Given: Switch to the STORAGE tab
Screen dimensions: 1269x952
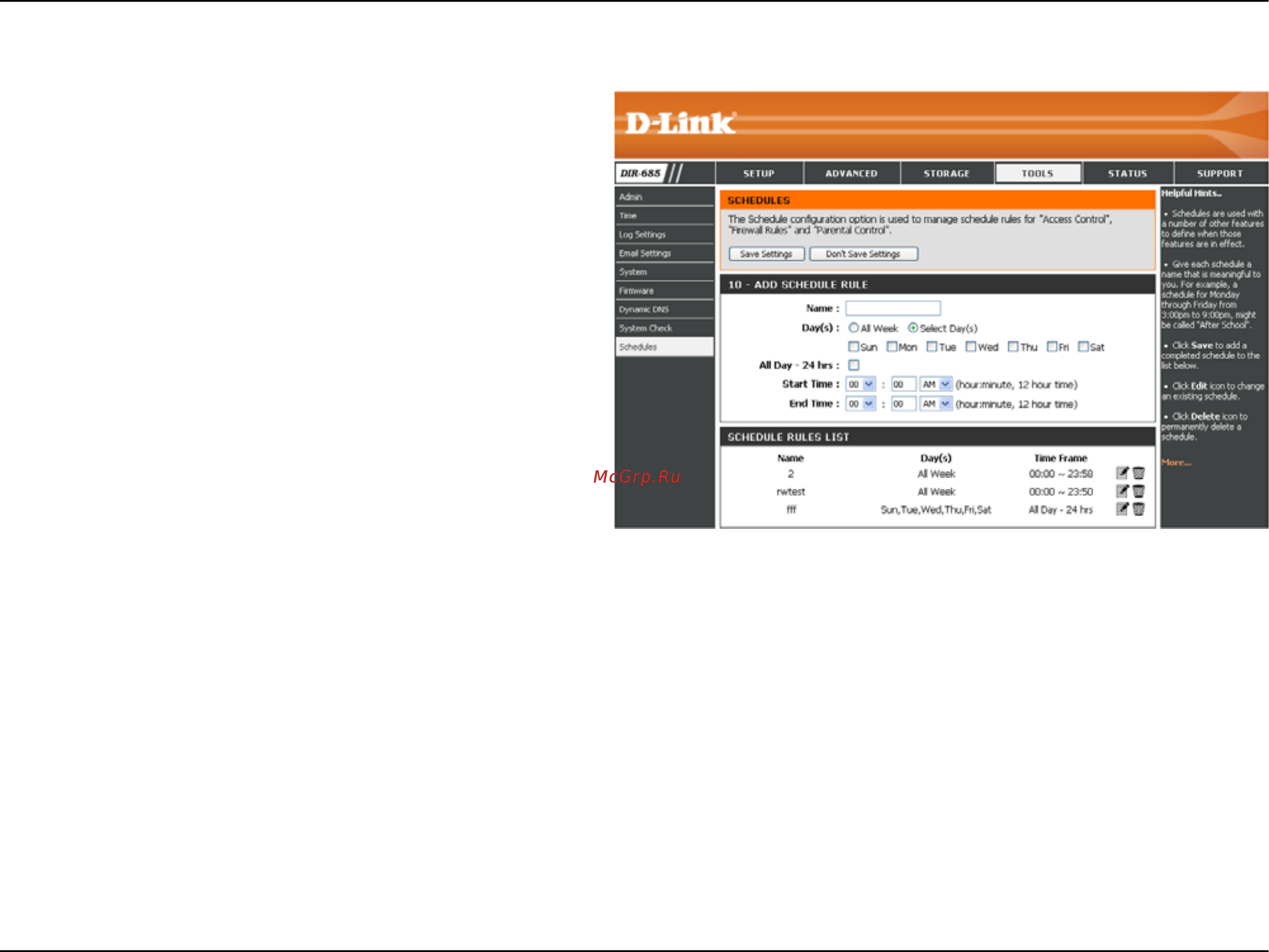Looking at the screenshot, I should click(947, 173).
